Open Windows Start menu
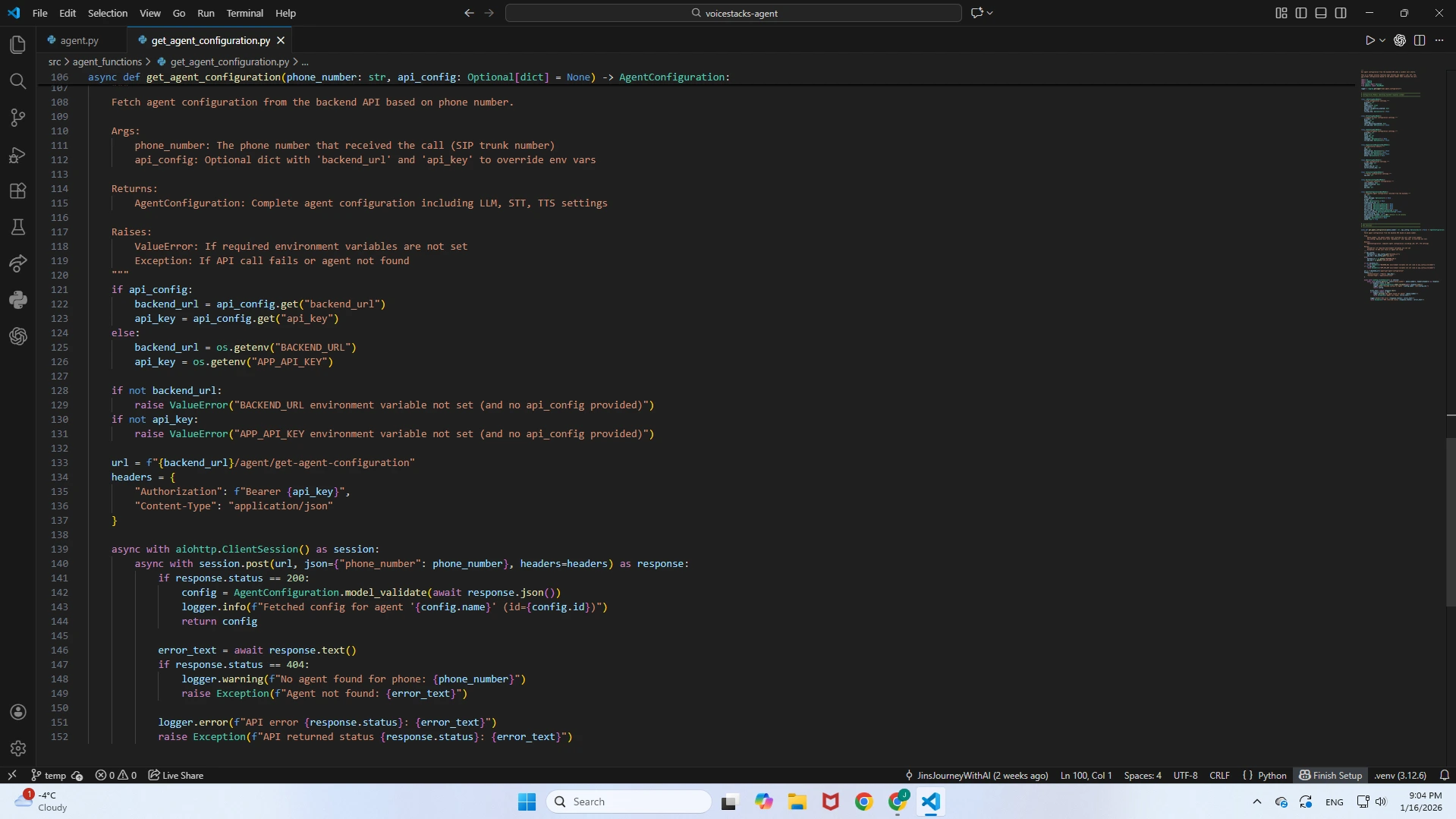1456x819 pixels. (x=527, y=802)
